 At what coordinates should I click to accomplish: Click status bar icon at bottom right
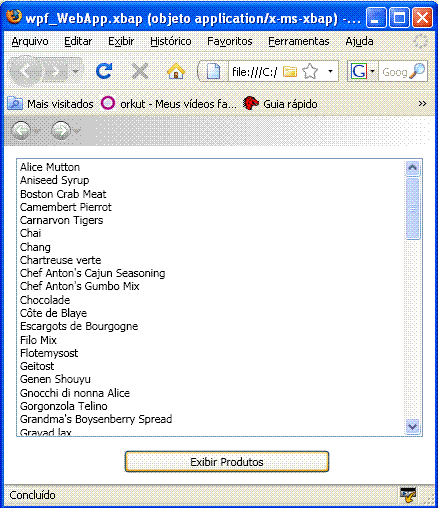pyautogui.click(x=408, y=495)
